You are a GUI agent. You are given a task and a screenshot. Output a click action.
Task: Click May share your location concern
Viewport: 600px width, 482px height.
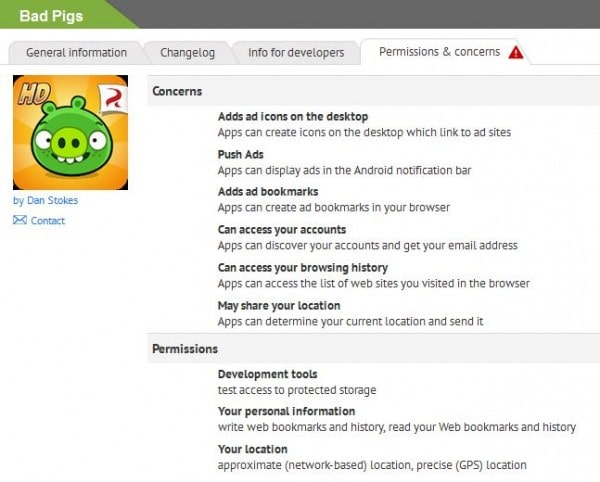(279, 306)
